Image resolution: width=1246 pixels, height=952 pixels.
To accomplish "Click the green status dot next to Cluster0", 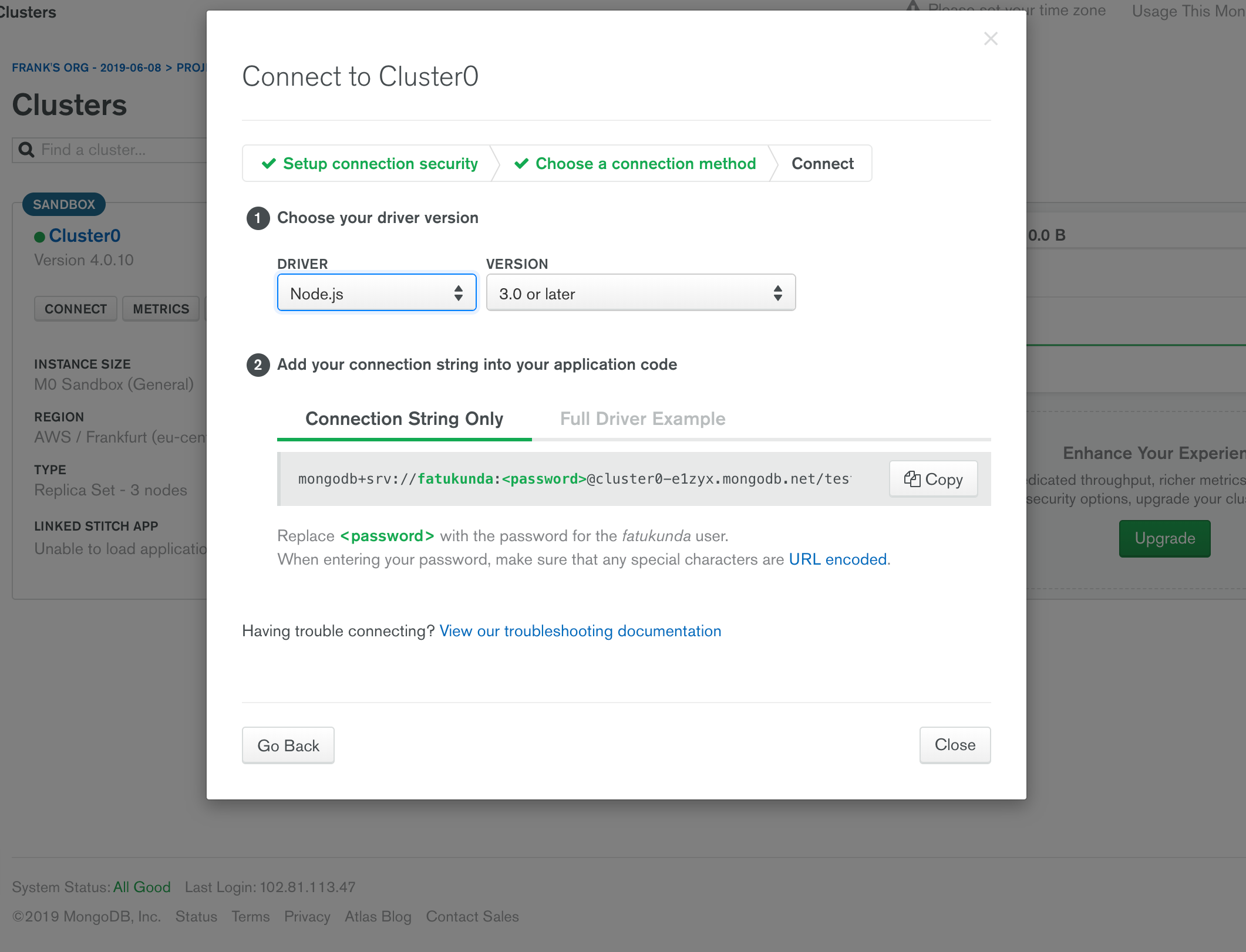I will [39, 237].
